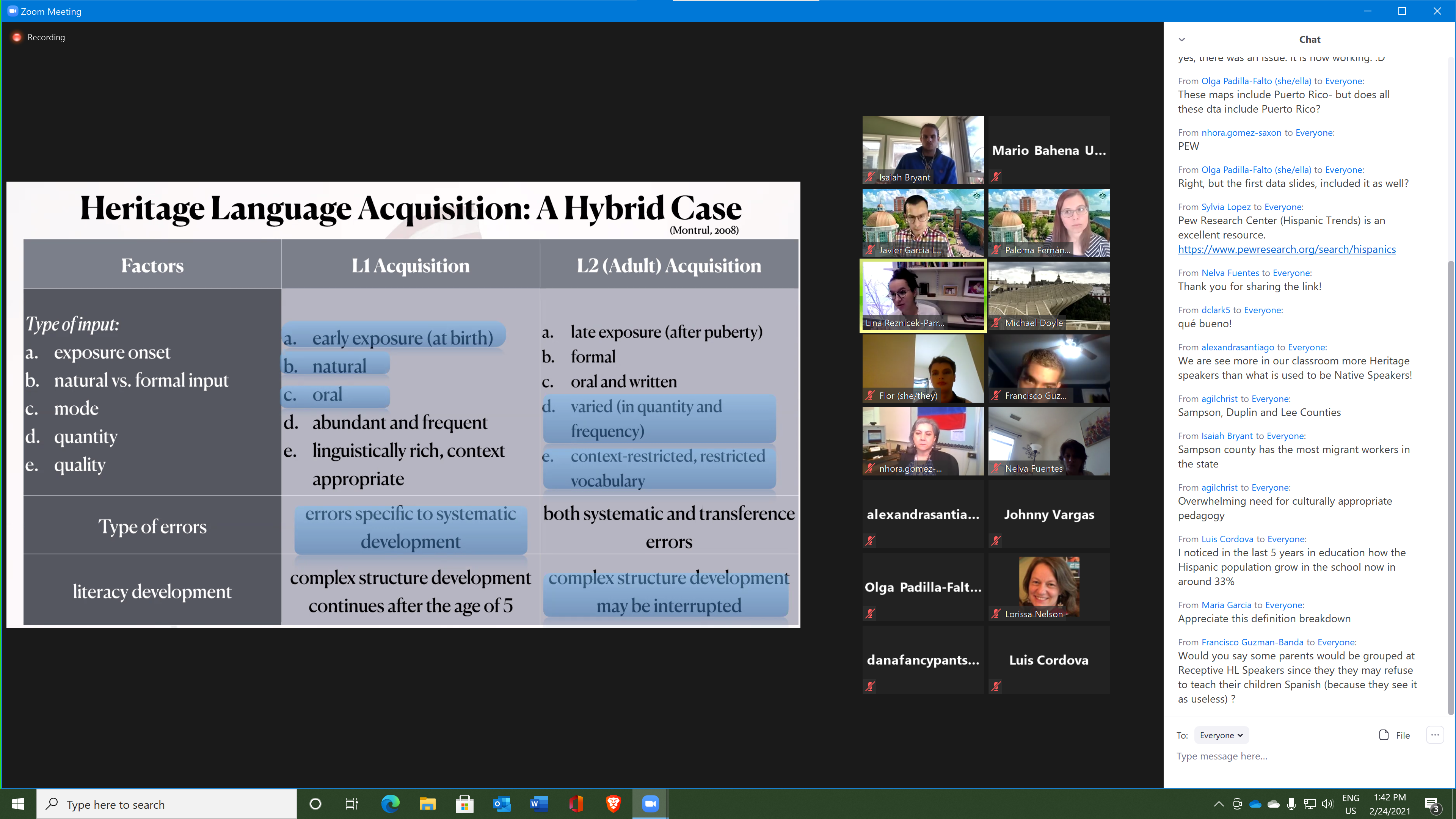This screenshot has width=1456, height=819.
Task: Click the Recording indicator icon
Action: point(17,37)
